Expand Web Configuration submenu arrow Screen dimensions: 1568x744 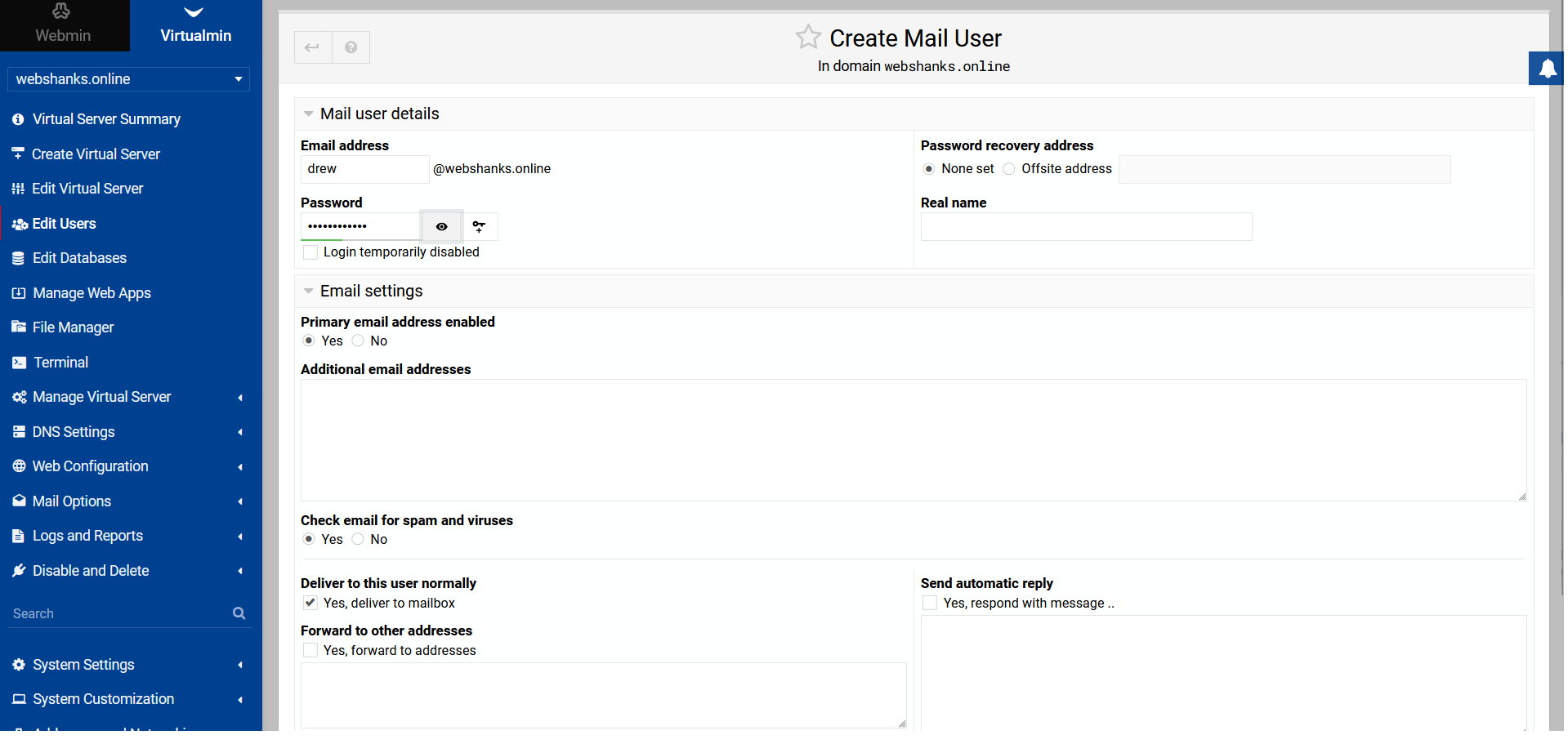coord(240,467)
